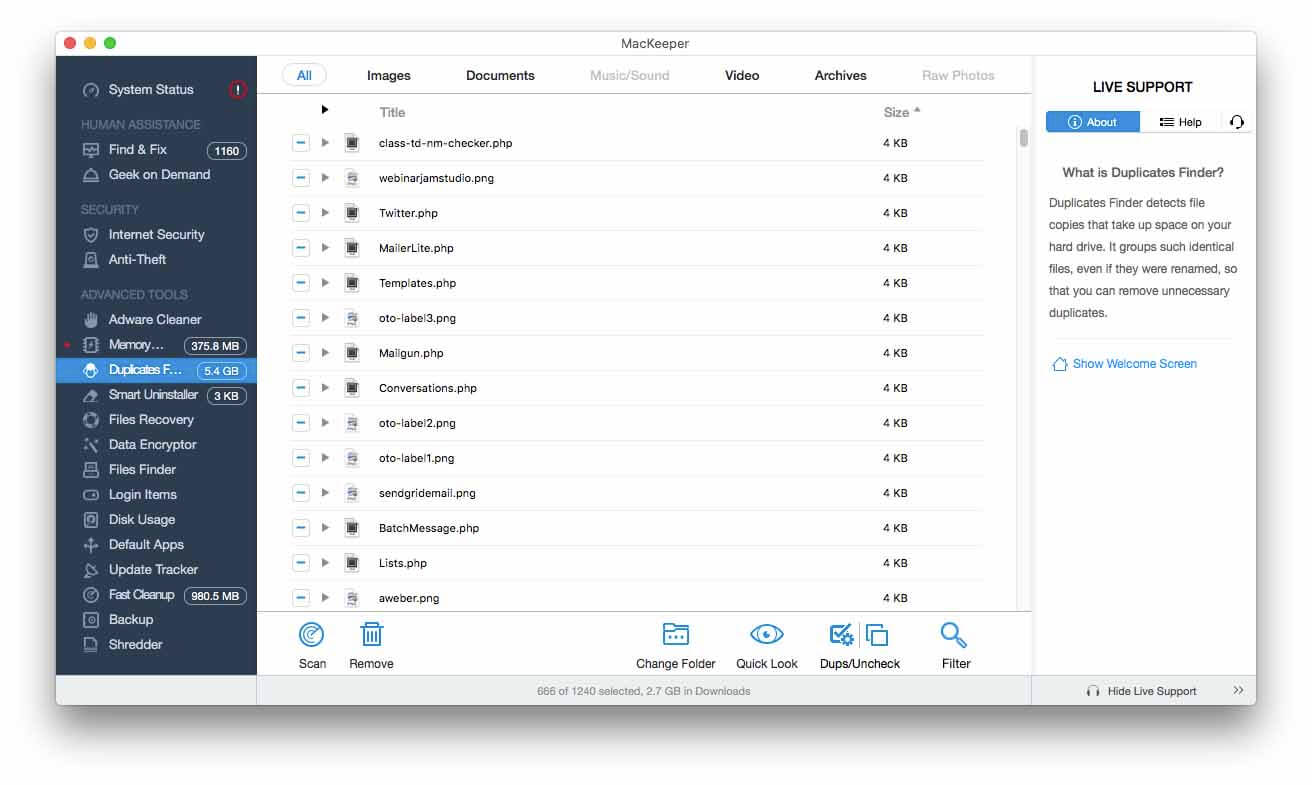Image resolution: width=1312 pixels, height=785 pixels.
Task: Switch to the Help tab
Action: (1180, 122)
